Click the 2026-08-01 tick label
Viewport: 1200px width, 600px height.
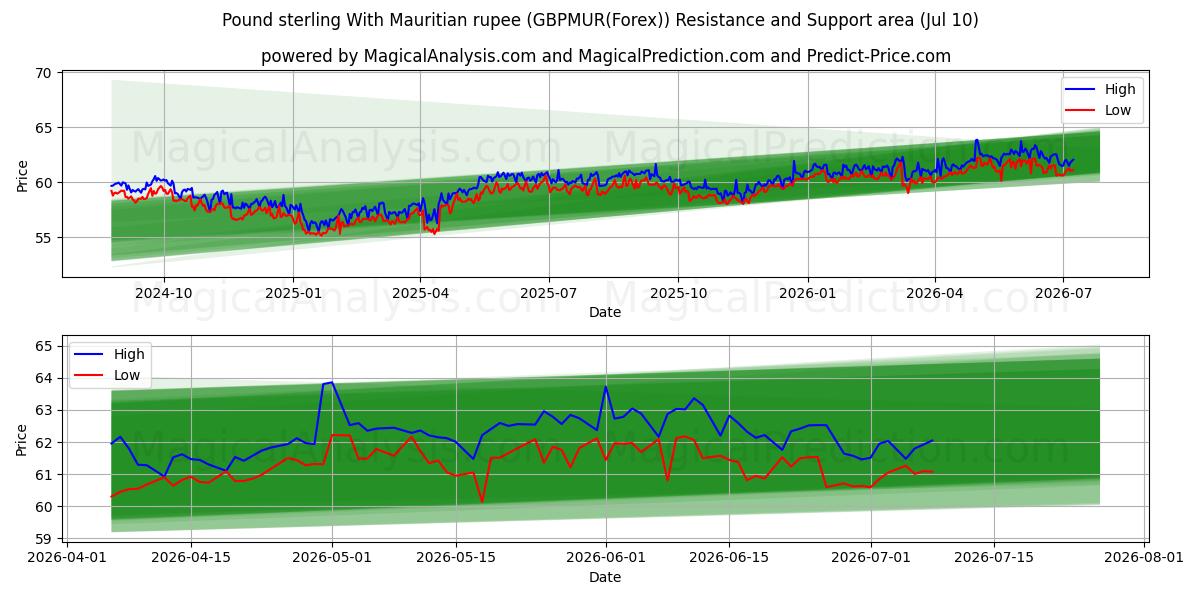(x=1144, y=558)
